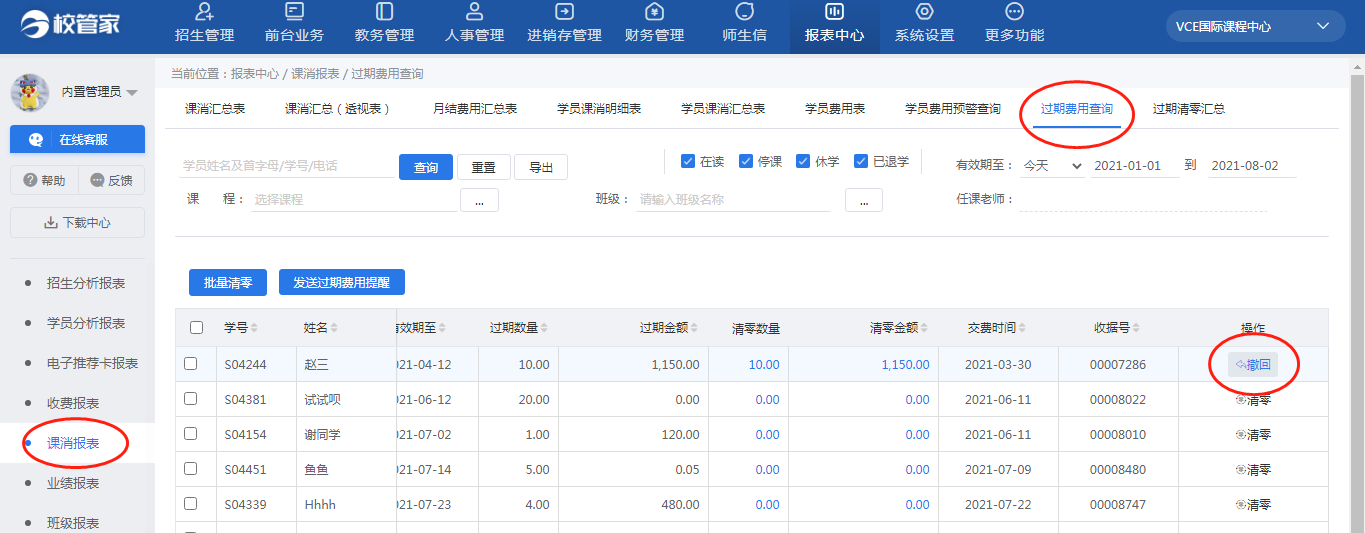This screenshot has height=533, width=1365.
Task: Click the admin avatar picture
Action: (x=30, y=92)
